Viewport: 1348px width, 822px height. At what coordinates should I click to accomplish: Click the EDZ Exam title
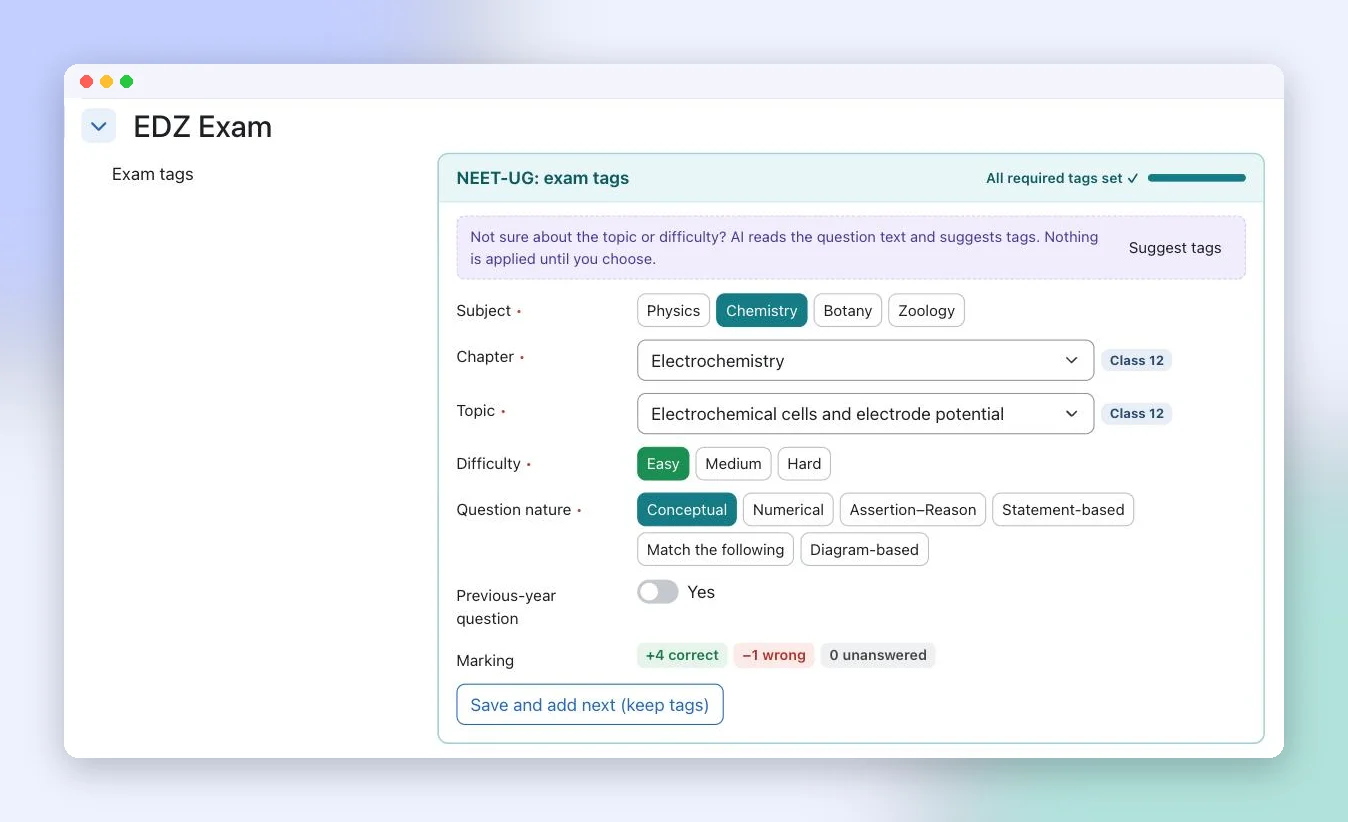[203, 127]
